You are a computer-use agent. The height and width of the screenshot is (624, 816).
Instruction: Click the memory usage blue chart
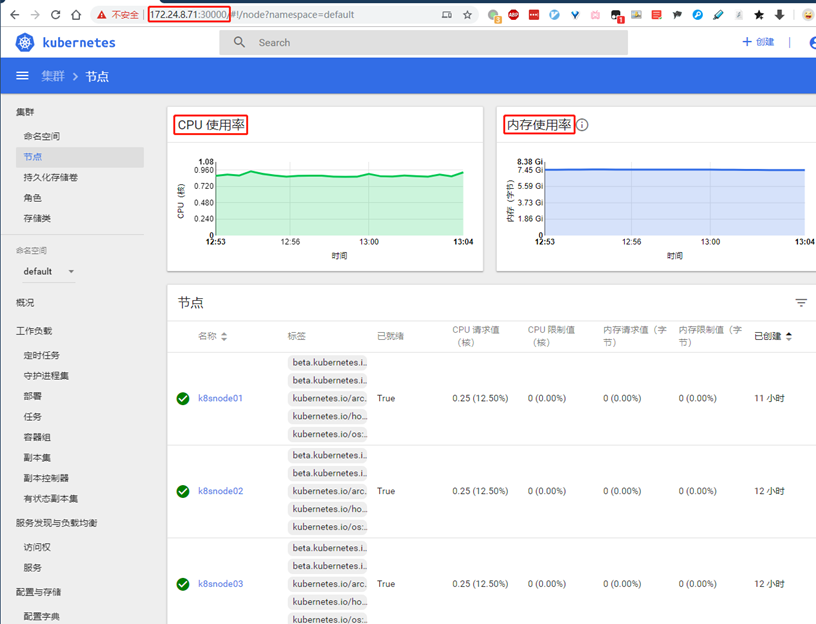674,202
